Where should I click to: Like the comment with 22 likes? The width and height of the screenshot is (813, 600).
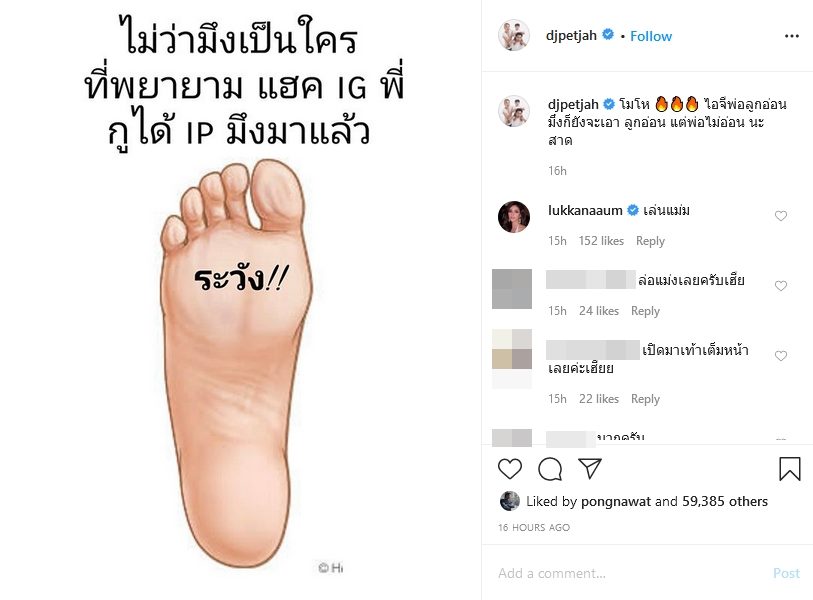(781, 356)
